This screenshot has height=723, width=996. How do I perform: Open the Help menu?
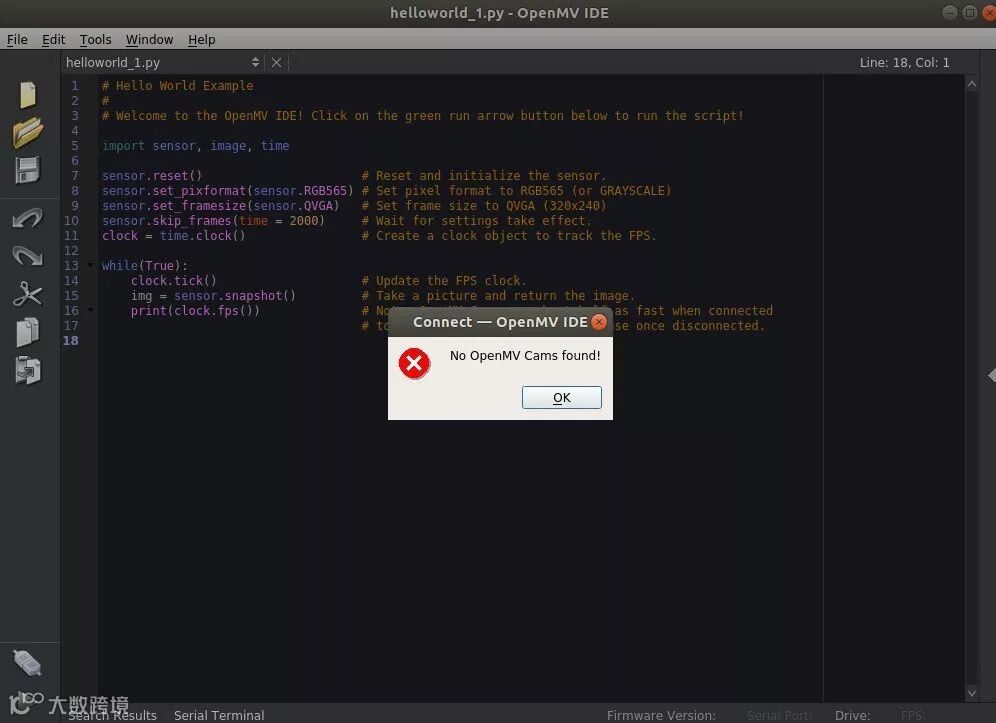pyautogui.click(x=201, y=39)
